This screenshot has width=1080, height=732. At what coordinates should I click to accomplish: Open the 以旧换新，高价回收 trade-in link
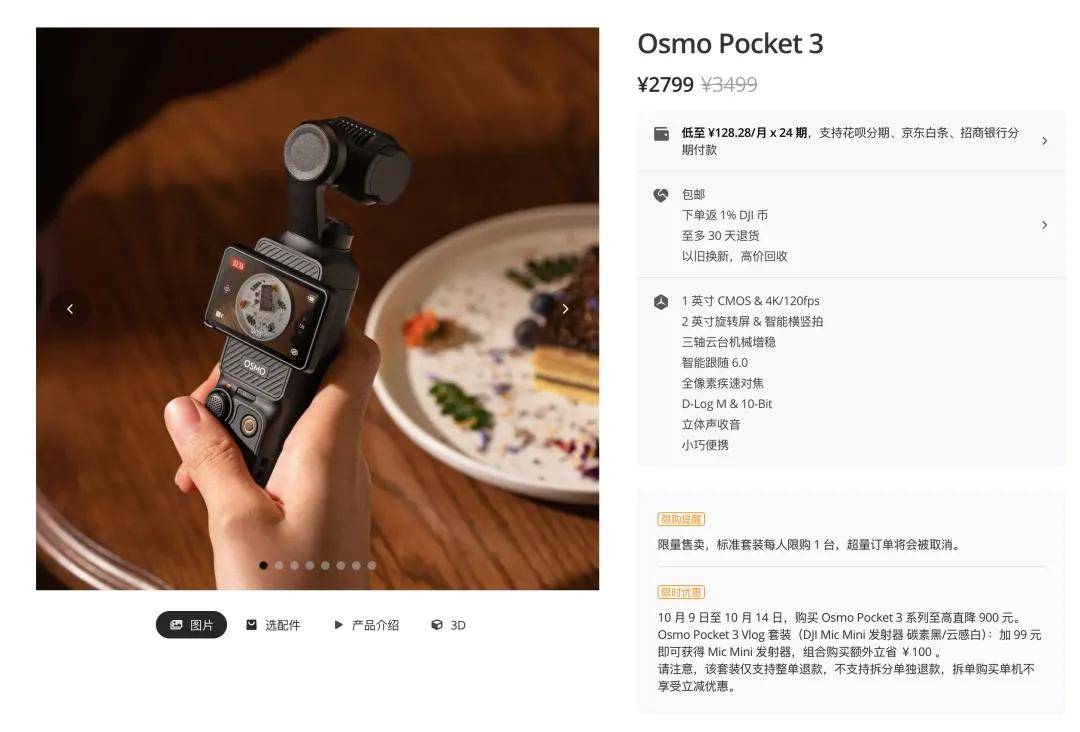pyautogui.click(x=734, y=256)
